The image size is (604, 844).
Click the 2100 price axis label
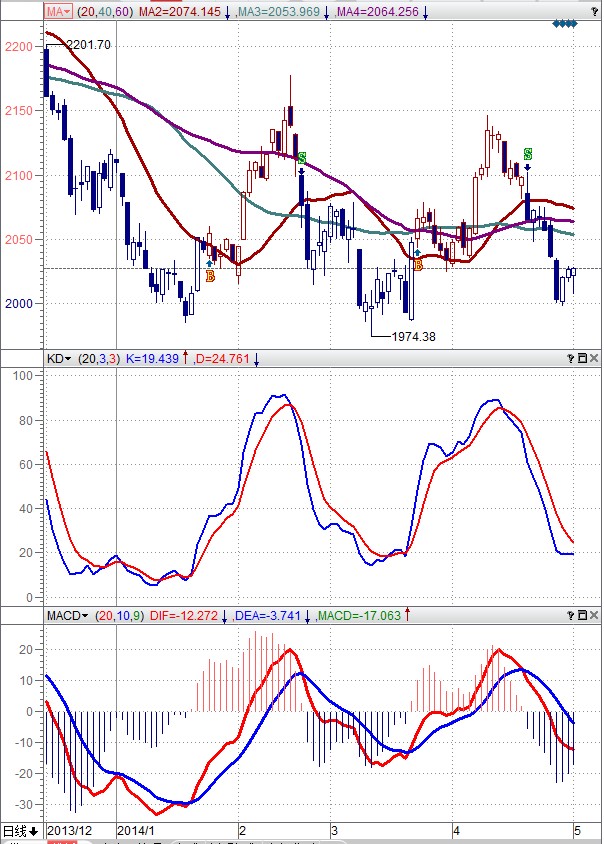click(19, 175)
